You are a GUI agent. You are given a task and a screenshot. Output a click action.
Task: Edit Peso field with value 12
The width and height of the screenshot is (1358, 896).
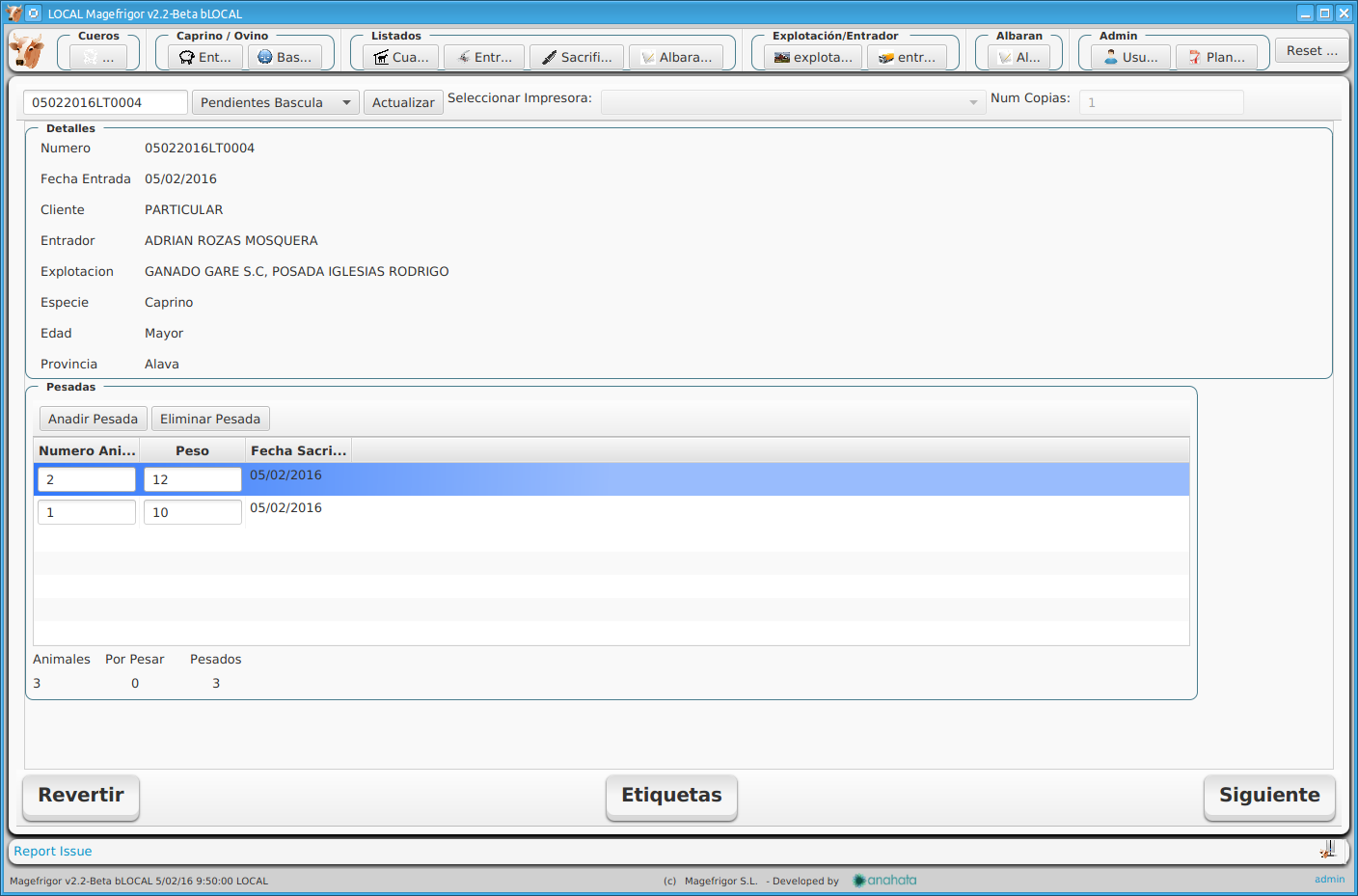[x=193, y=479]
